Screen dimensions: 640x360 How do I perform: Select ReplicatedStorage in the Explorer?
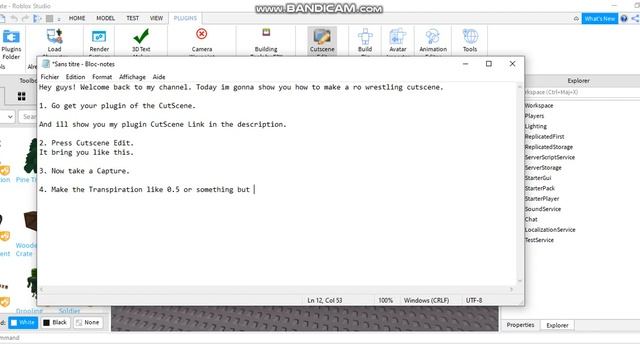click(x=549, y=147)
